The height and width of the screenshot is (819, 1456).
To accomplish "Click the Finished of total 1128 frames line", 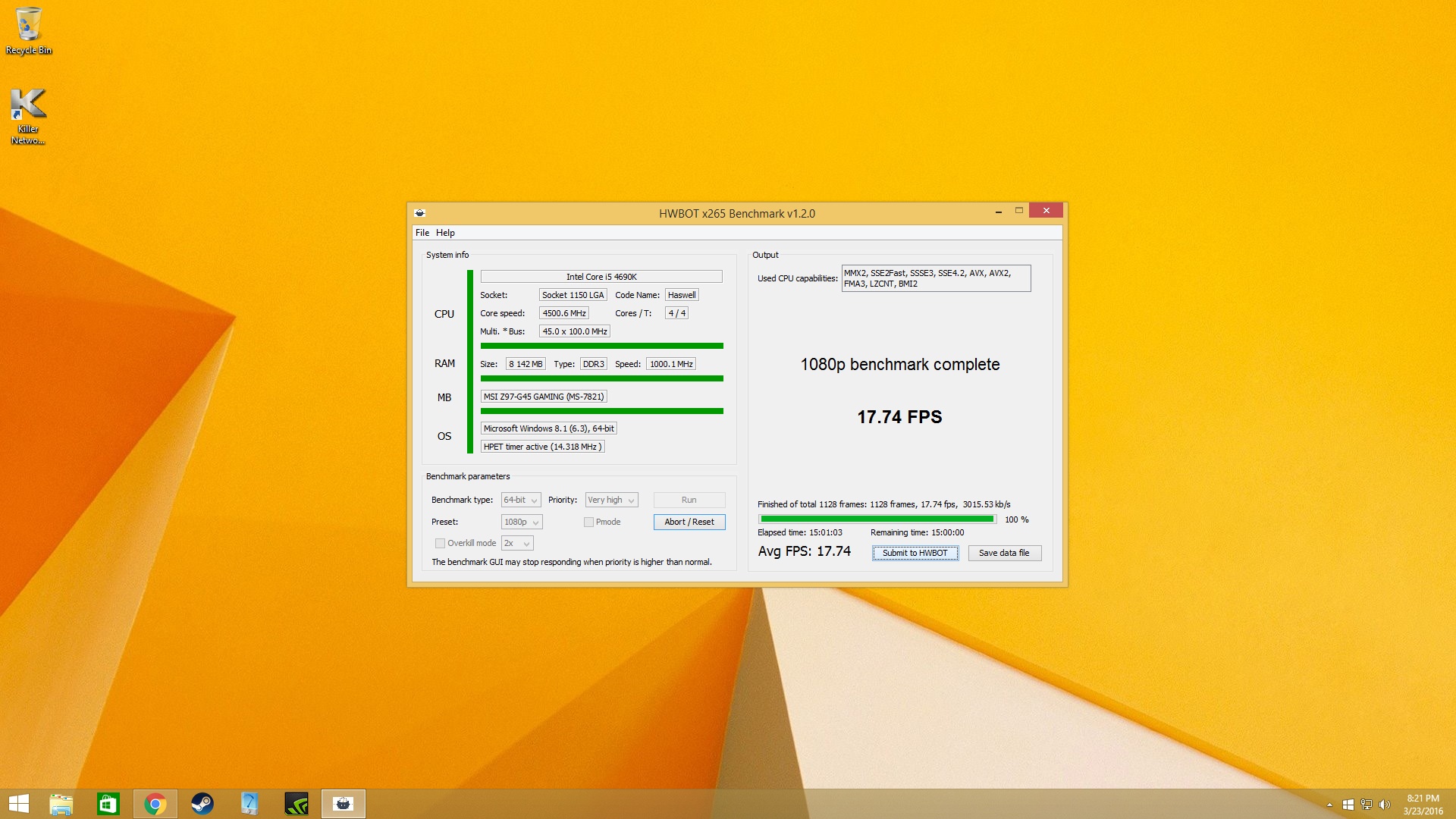I will pos(884,504).
